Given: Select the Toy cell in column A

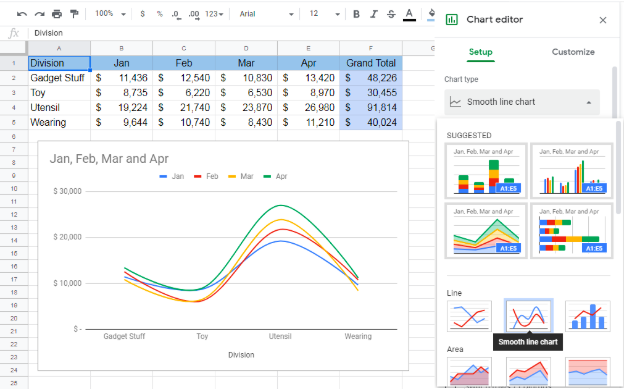Looking at the screenshot, I should point(59,93).
